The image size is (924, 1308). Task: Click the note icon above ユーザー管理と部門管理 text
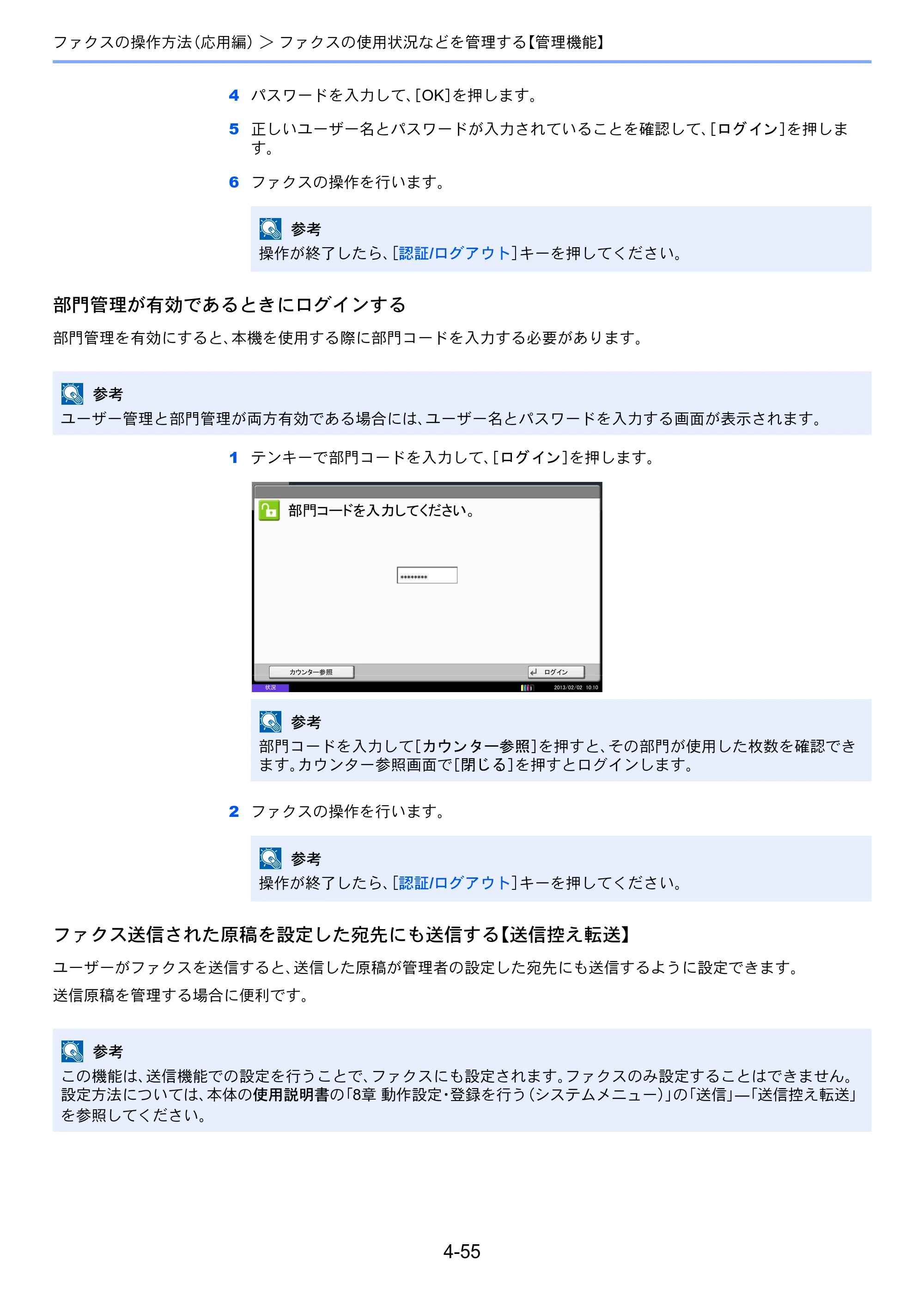click(x=73, y=394)
